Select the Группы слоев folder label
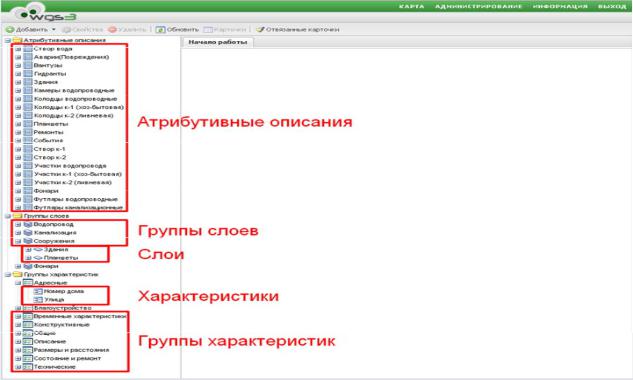The width and height of the screenshot is (633, 380). [46, 216]
